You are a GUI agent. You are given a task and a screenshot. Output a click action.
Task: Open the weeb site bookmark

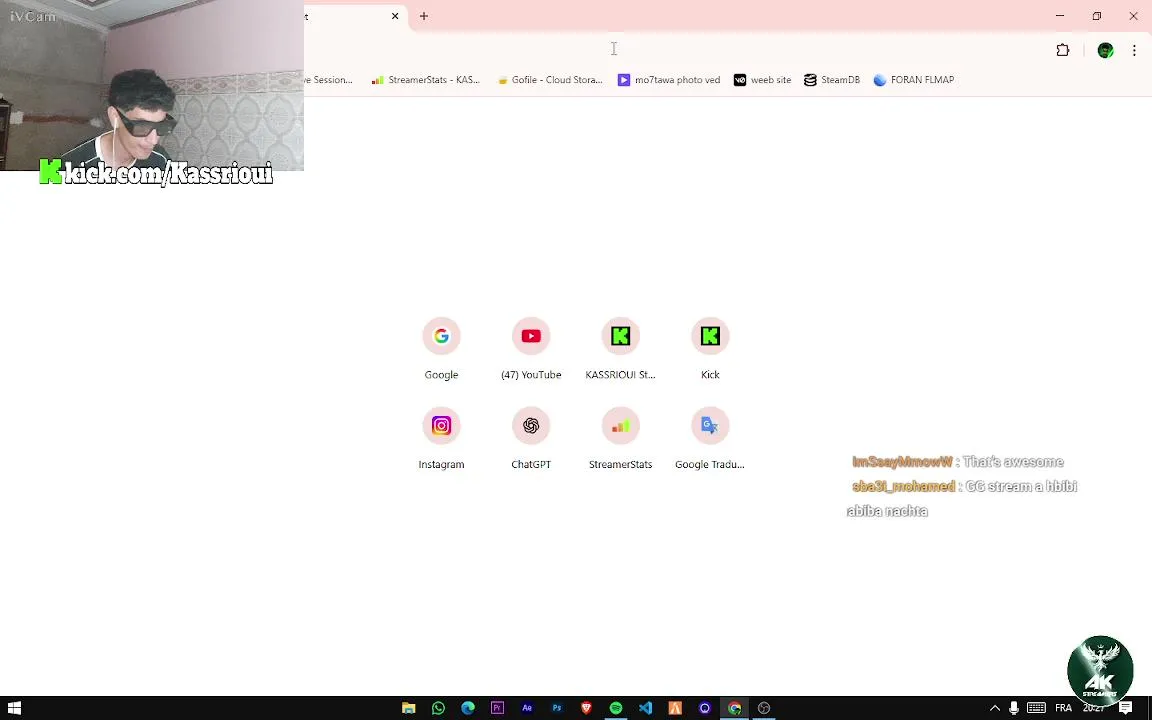(x=763, y=79)
